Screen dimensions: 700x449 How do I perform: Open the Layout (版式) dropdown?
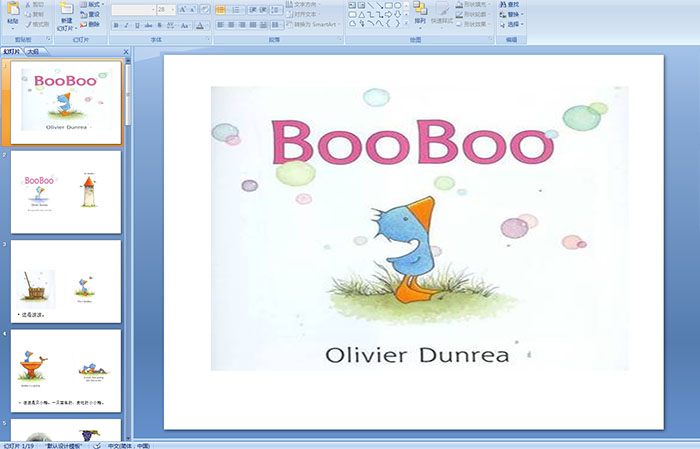[x=92, y=4]
